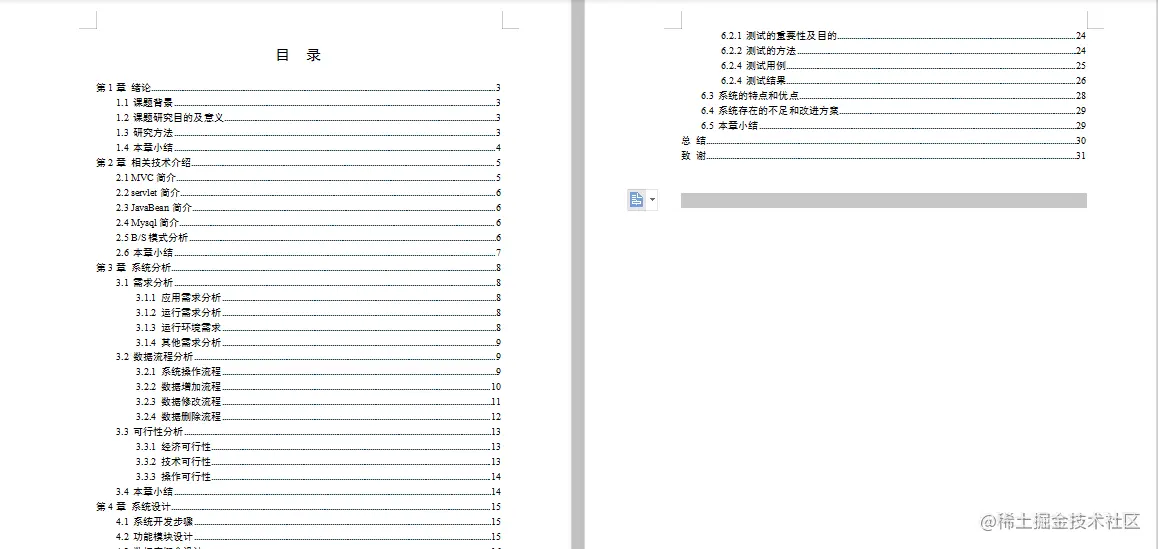Click page number 30 beside 总结

pos(1081,140)
